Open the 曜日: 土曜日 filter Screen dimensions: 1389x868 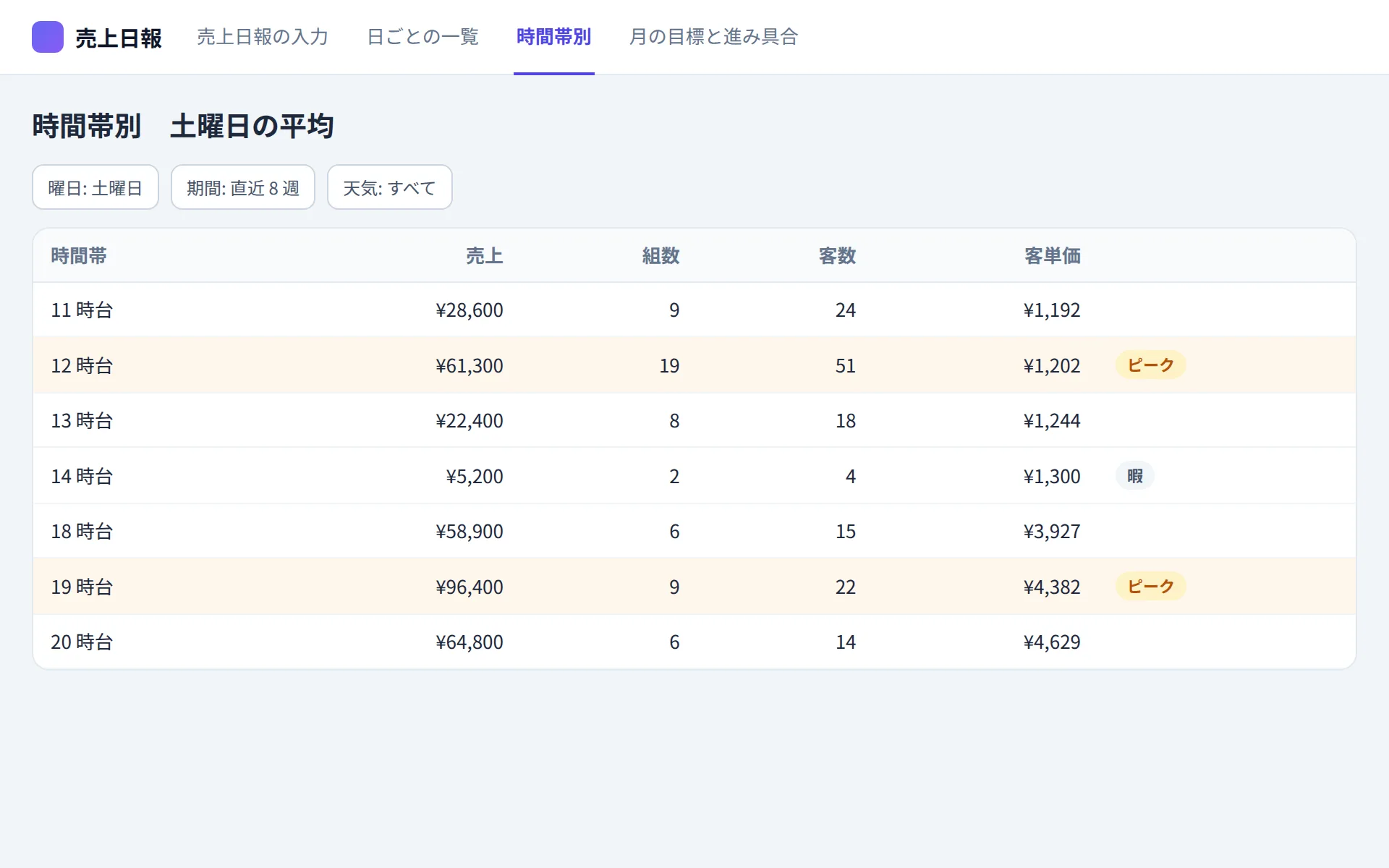[x=95, y=187]
